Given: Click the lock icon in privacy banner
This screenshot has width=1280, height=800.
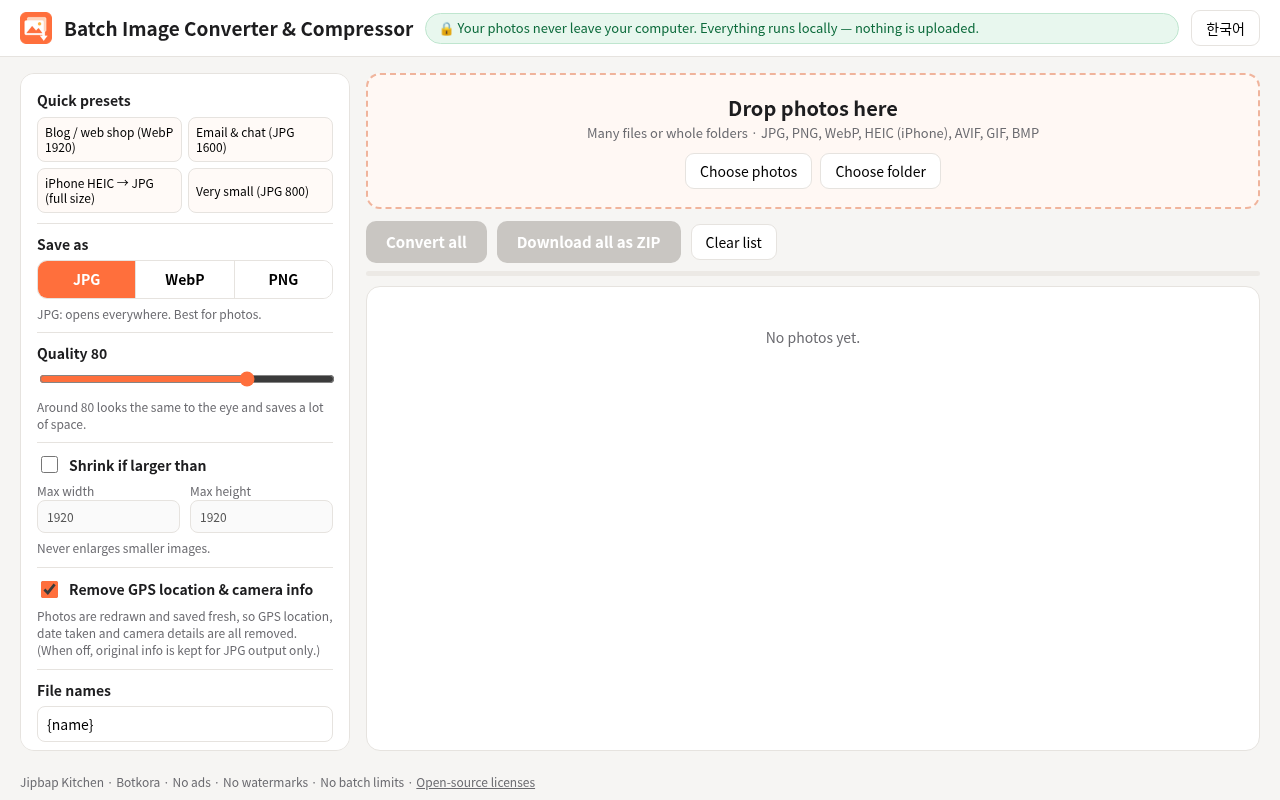Looking at the screenshot, I should point(446,29).
